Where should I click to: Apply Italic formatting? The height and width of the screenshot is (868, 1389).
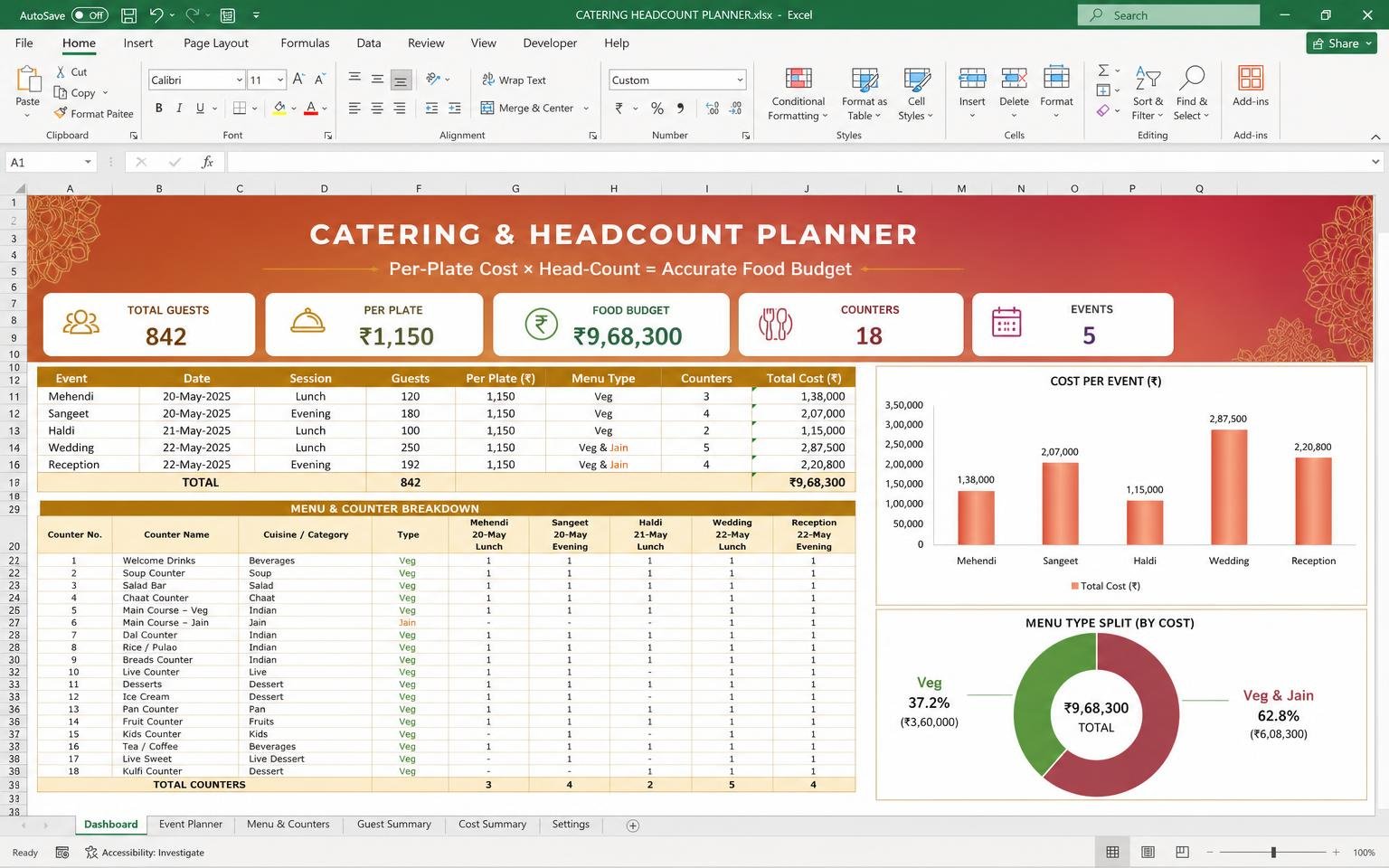click(x=179, y=108)
